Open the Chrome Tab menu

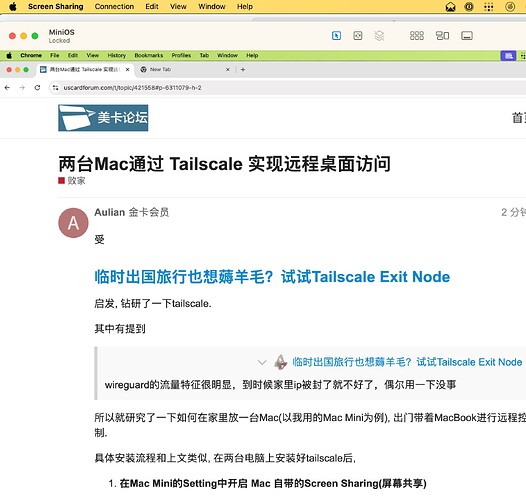coord(204,55)
